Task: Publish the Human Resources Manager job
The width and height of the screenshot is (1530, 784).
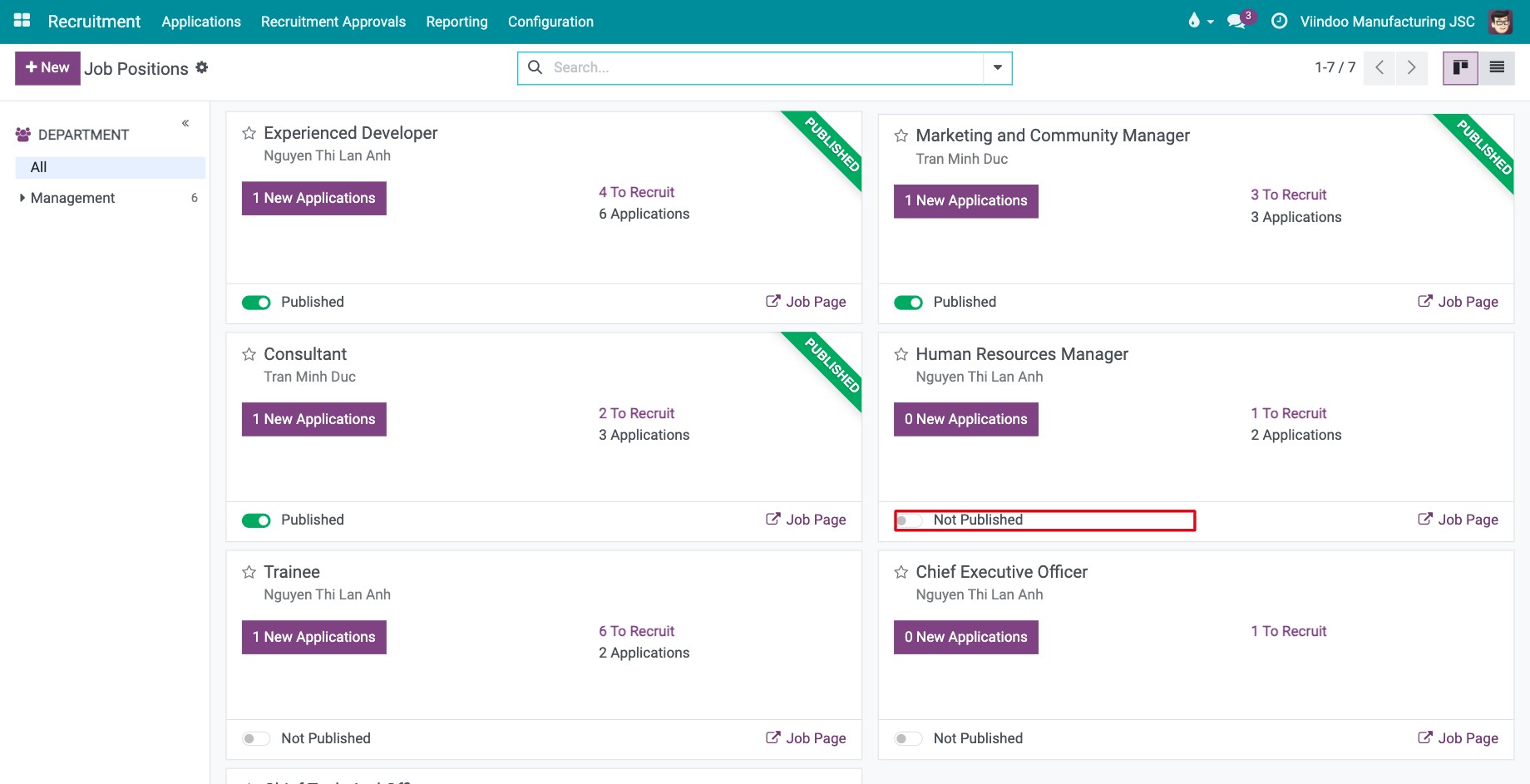Action: (908, 520)
